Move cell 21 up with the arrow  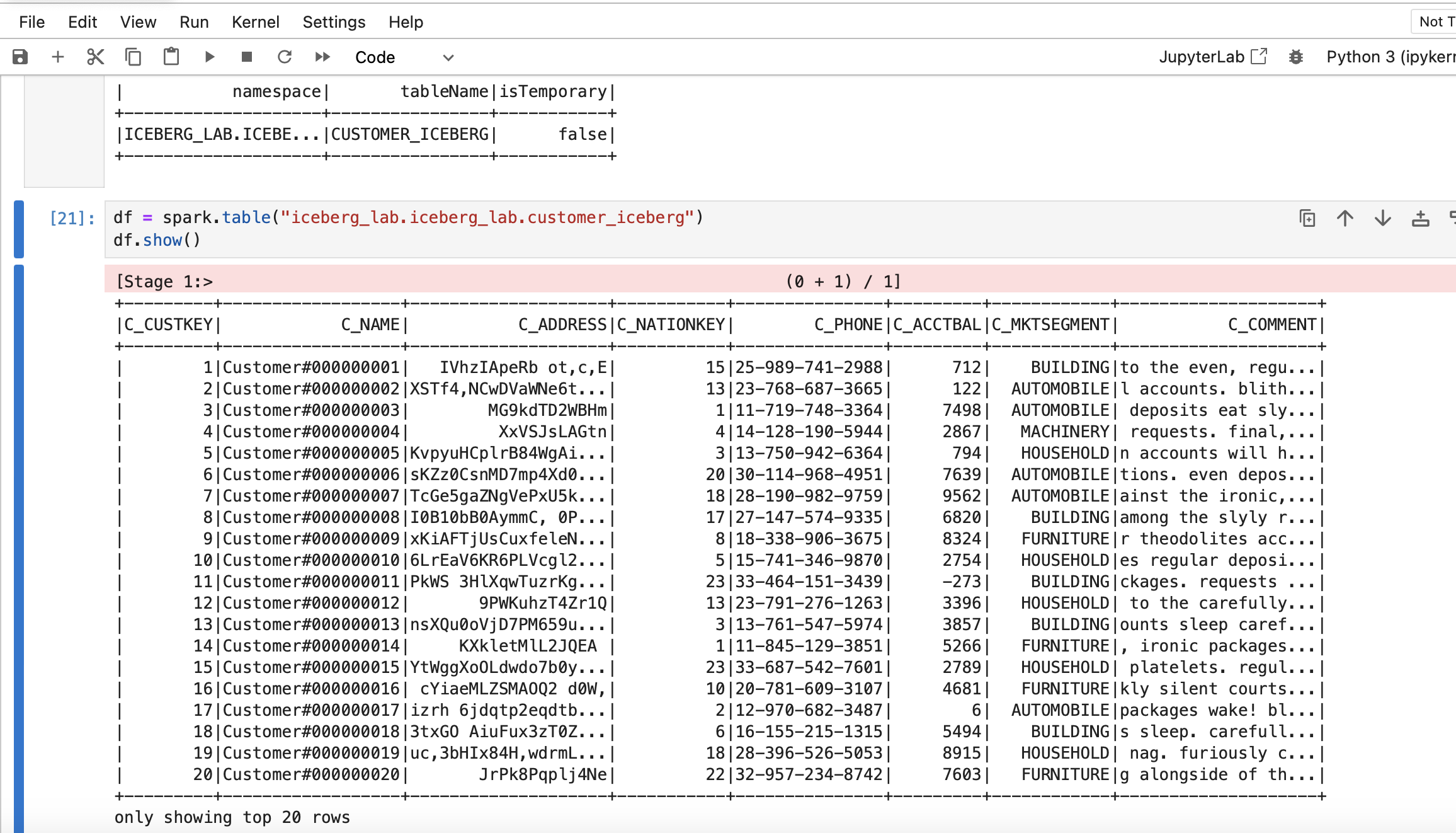(x=1345, y=219)
